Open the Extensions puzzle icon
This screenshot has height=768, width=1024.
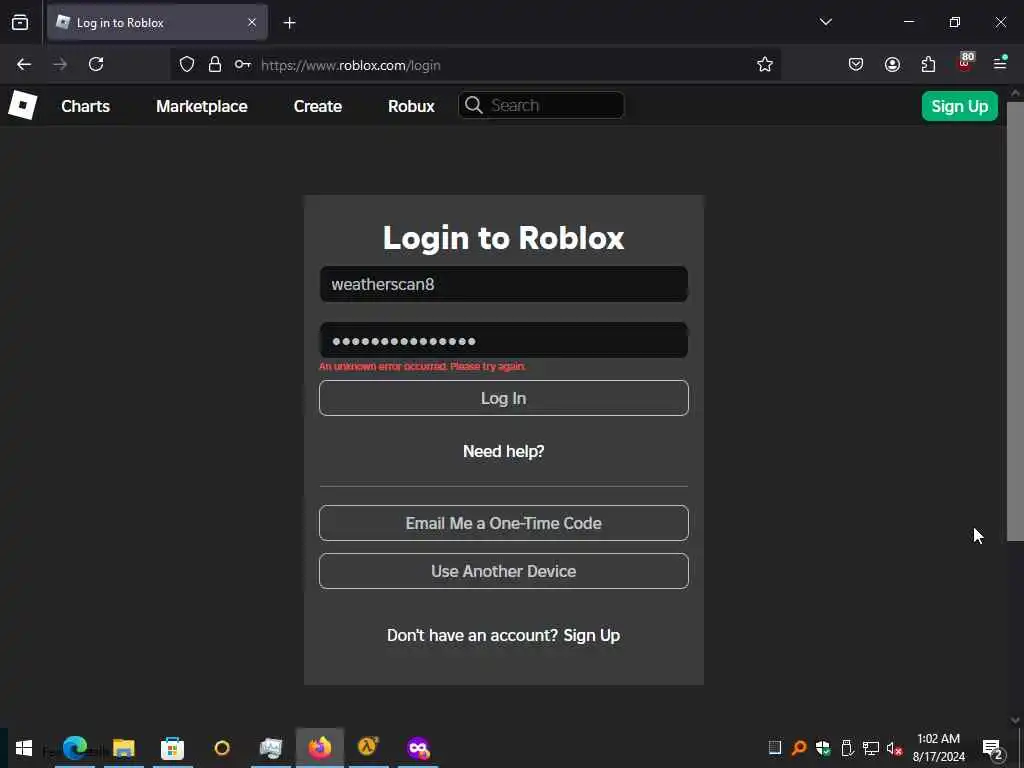click(x=928, y=64)
